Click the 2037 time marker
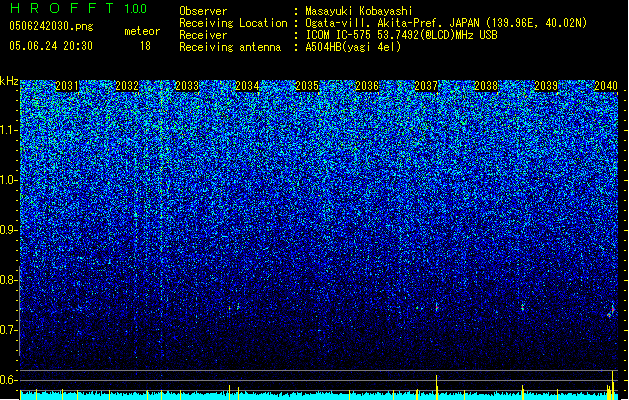629x400 pixels. 426,86
